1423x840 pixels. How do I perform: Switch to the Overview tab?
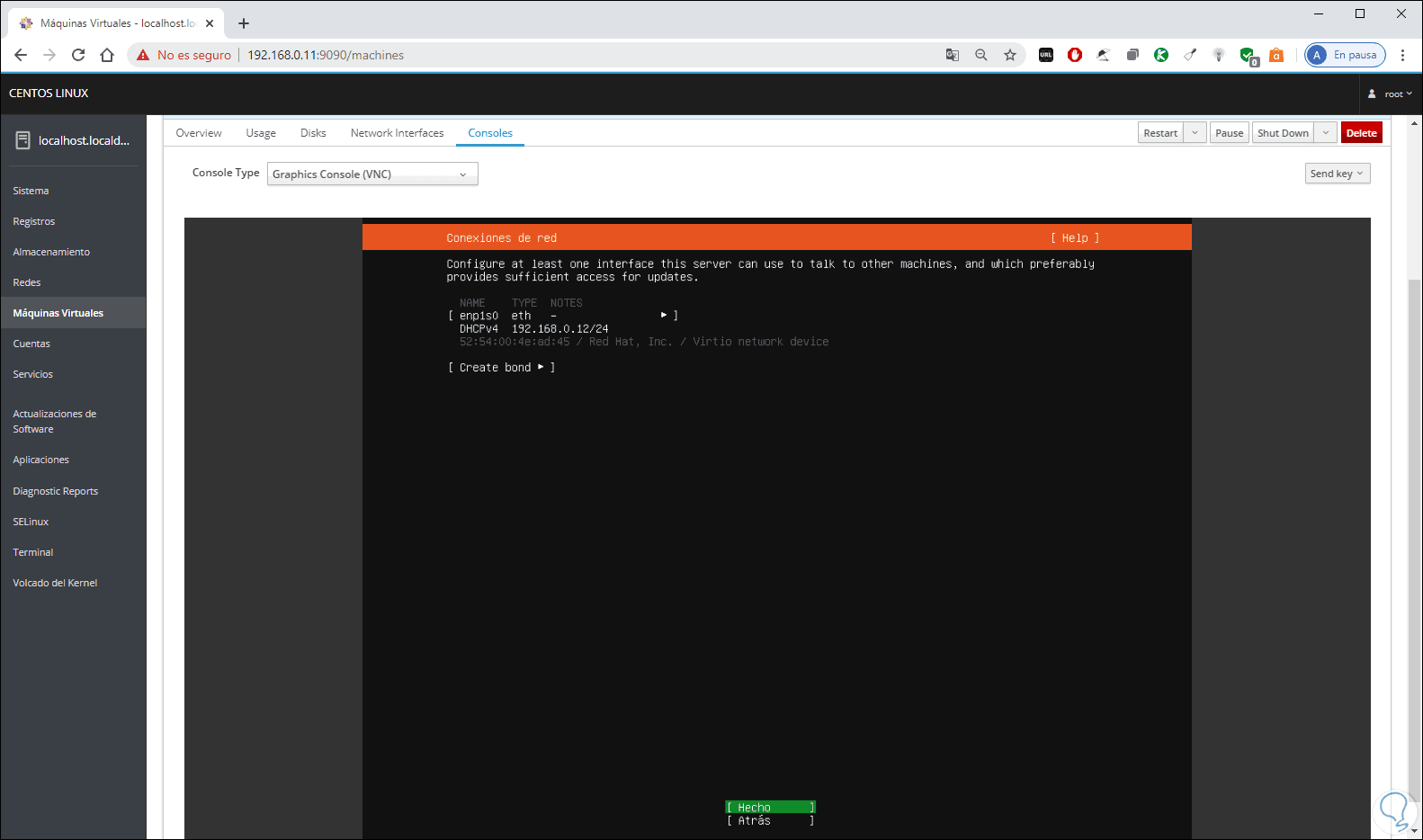coord(199,133)
